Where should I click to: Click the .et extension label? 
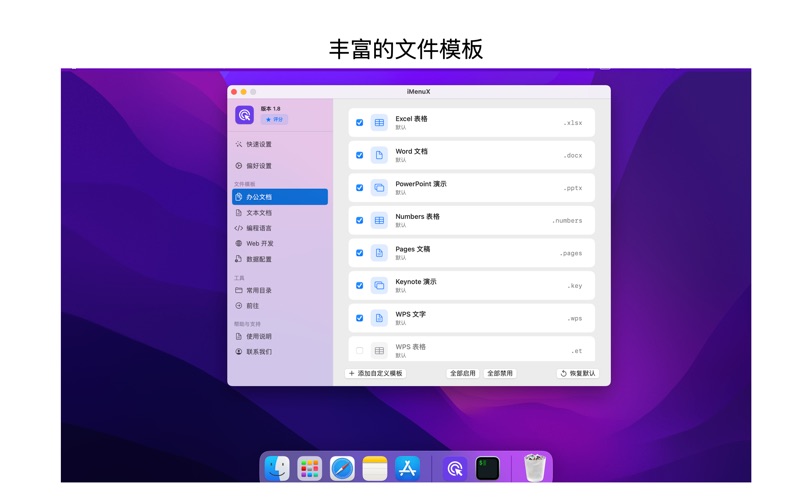click(577, 351)
